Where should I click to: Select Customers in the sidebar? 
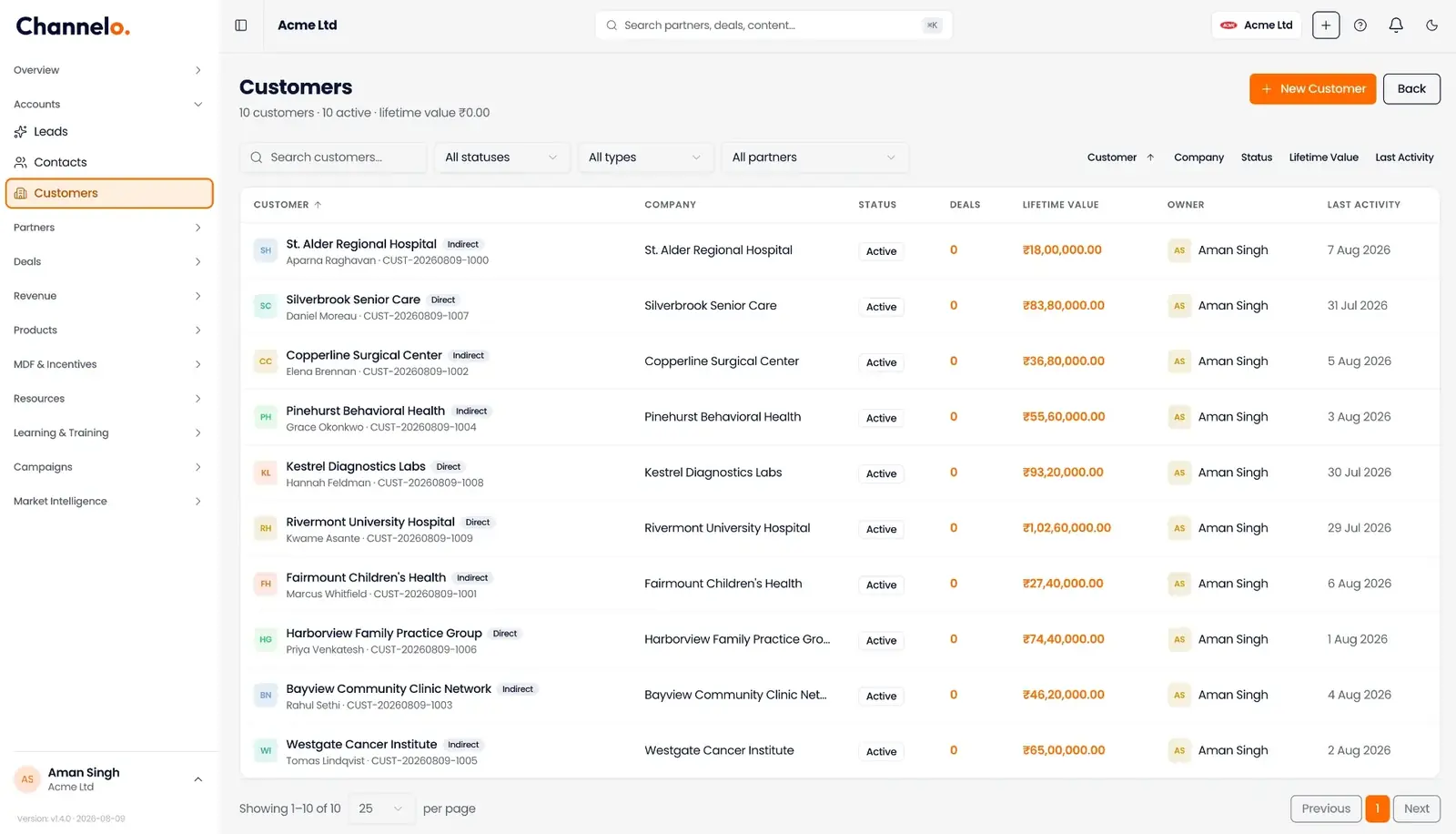click(109, 193)
